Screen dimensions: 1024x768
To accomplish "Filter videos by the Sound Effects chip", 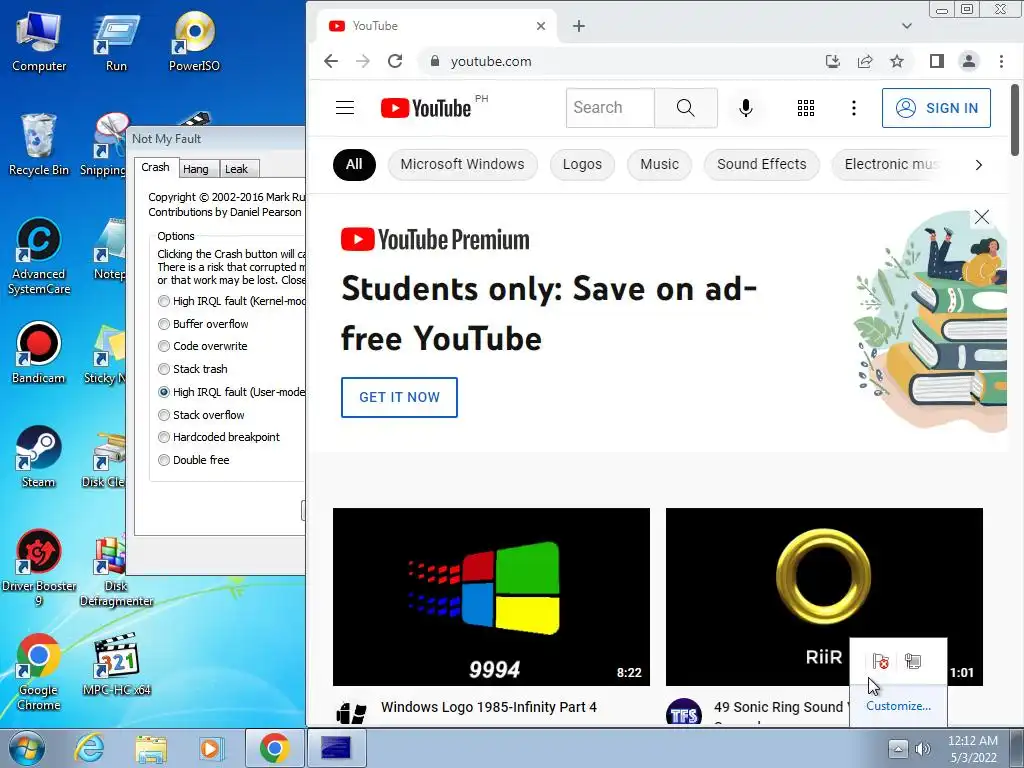I will pos(761,165).
